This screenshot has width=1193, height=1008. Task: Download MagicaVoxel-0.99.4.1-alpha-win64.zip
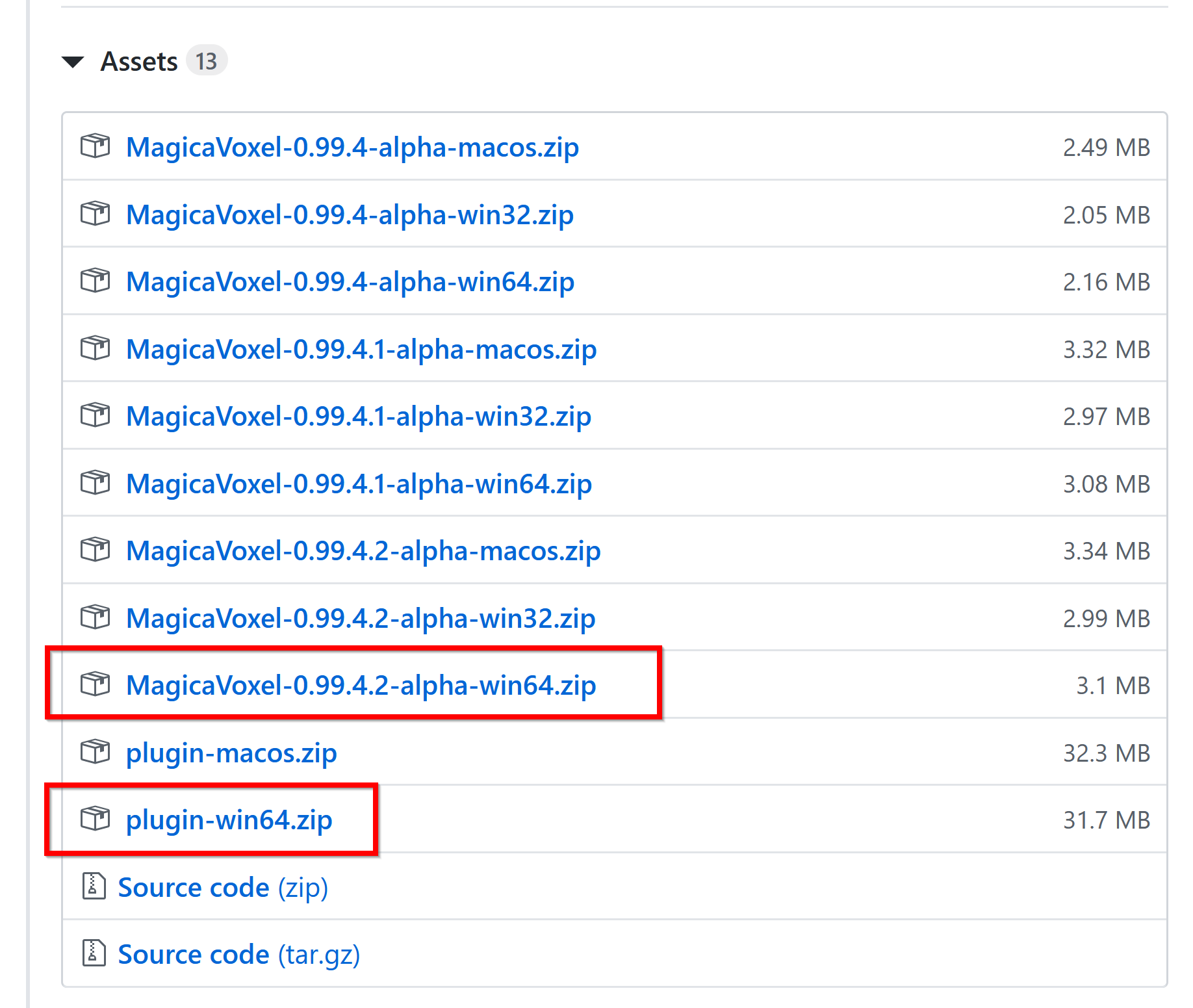tap(359, 484)
